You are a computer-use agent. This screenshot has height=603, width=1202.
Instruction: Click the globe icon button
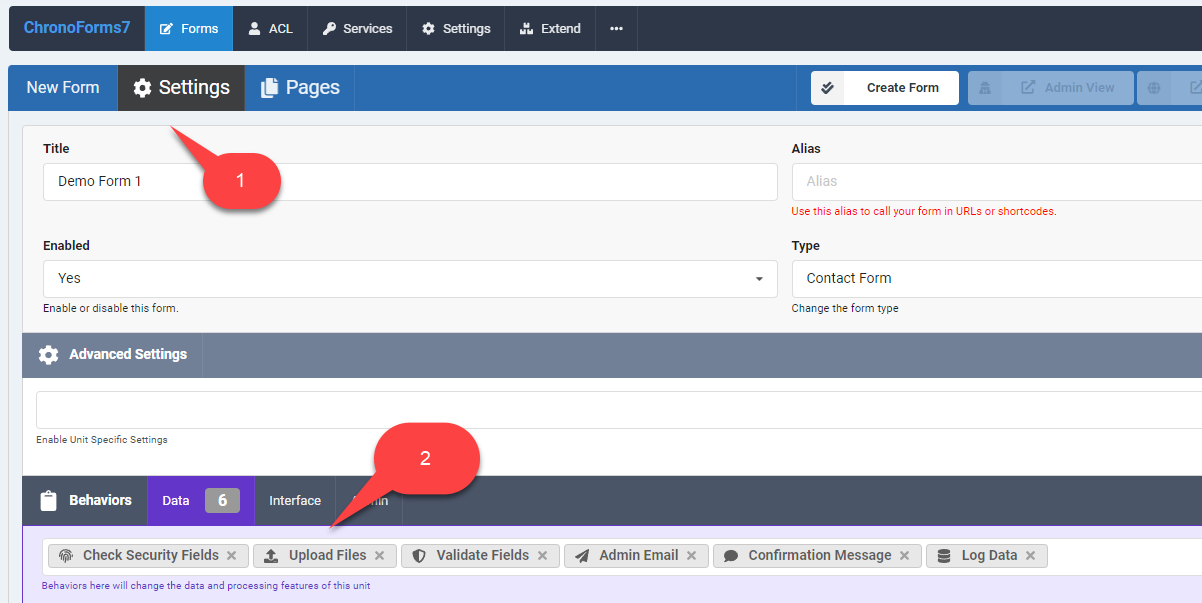tap(1153, 88)
